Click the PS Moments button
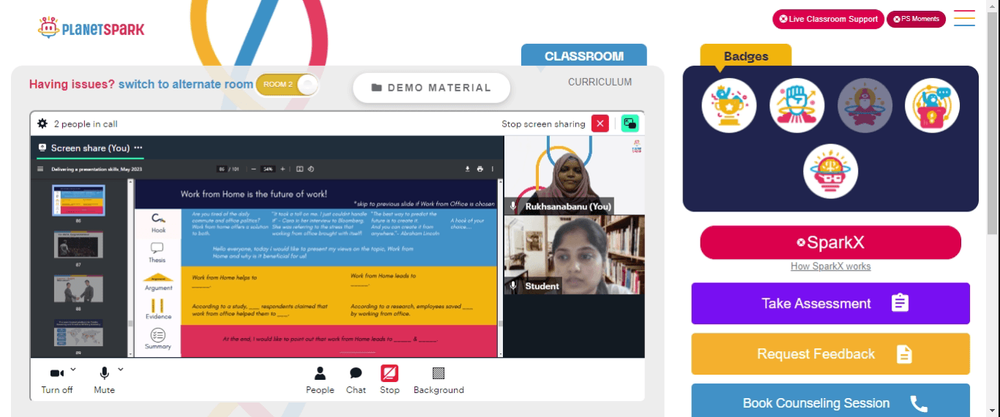Screen dimensions: 1000x417 [x=916, y=19]
